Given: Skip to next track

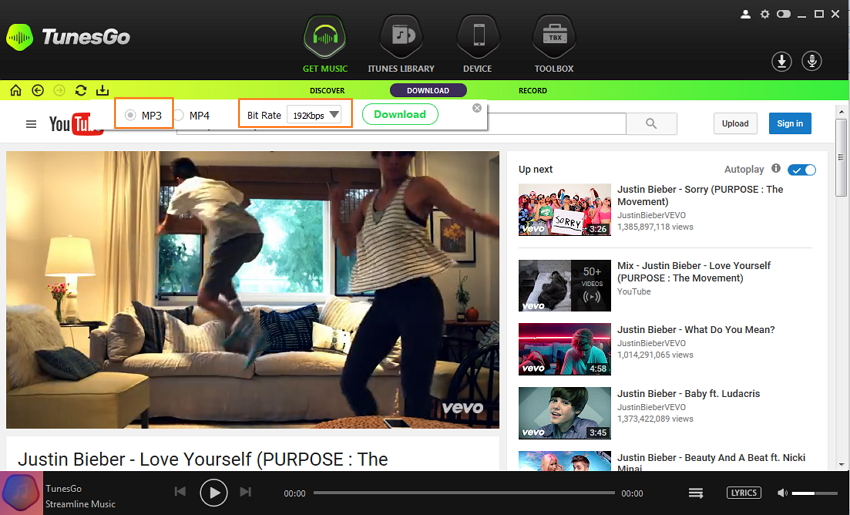Looking at the screenshot, I should tap(246, 492).
